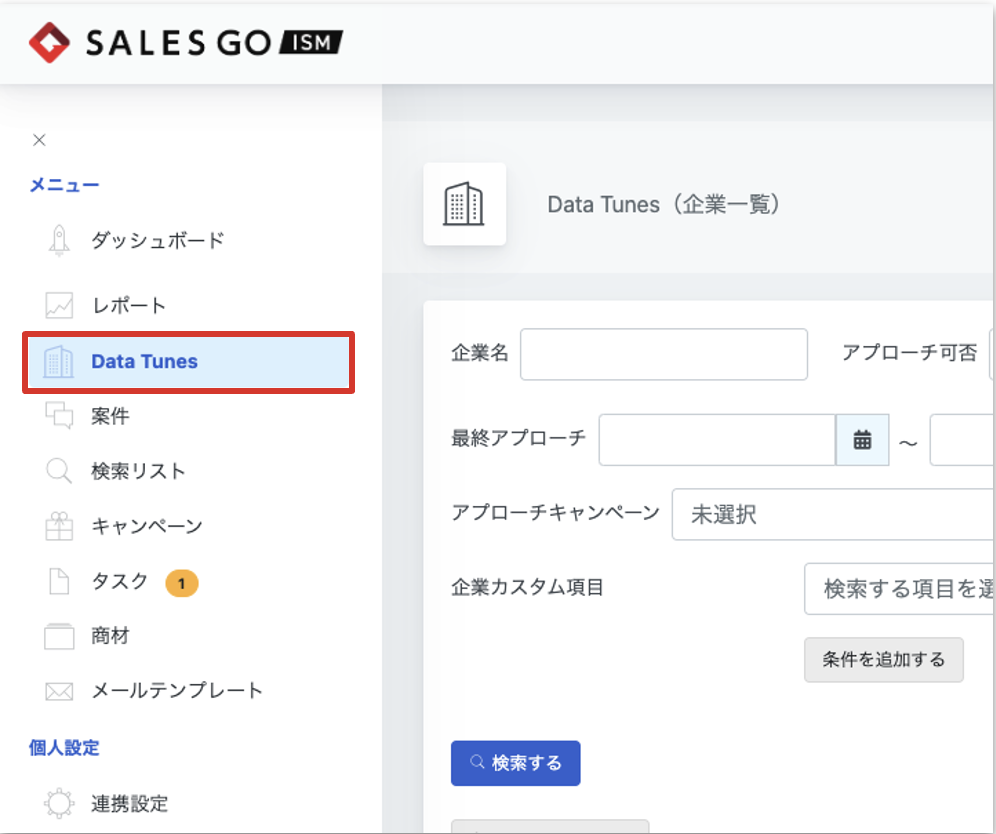Click the 企業名 input field

pyautogui.click(x=664, y=354)
